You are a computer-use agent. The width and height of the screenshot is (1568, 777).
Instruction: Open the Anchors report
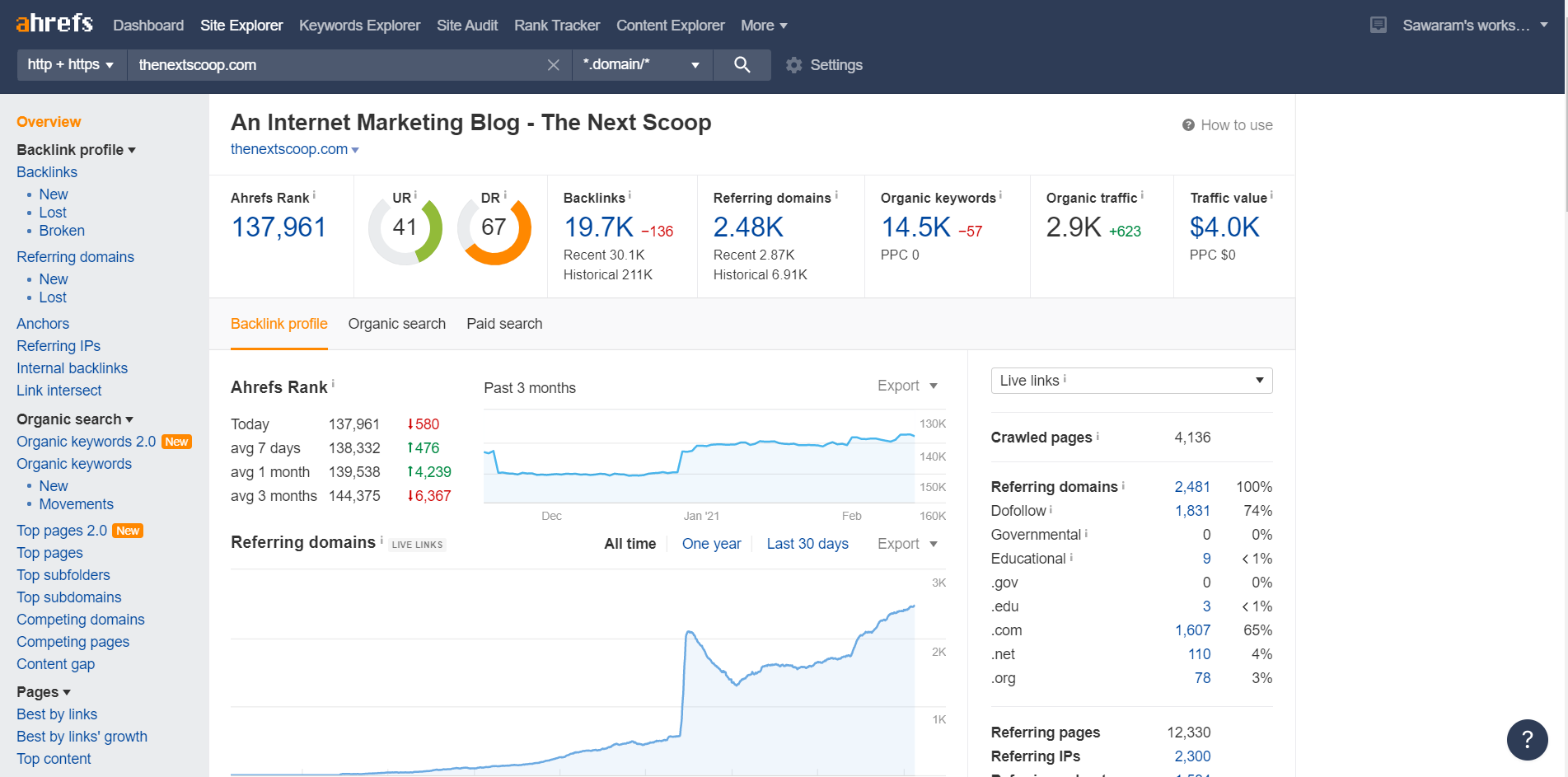tap(43, 324)
